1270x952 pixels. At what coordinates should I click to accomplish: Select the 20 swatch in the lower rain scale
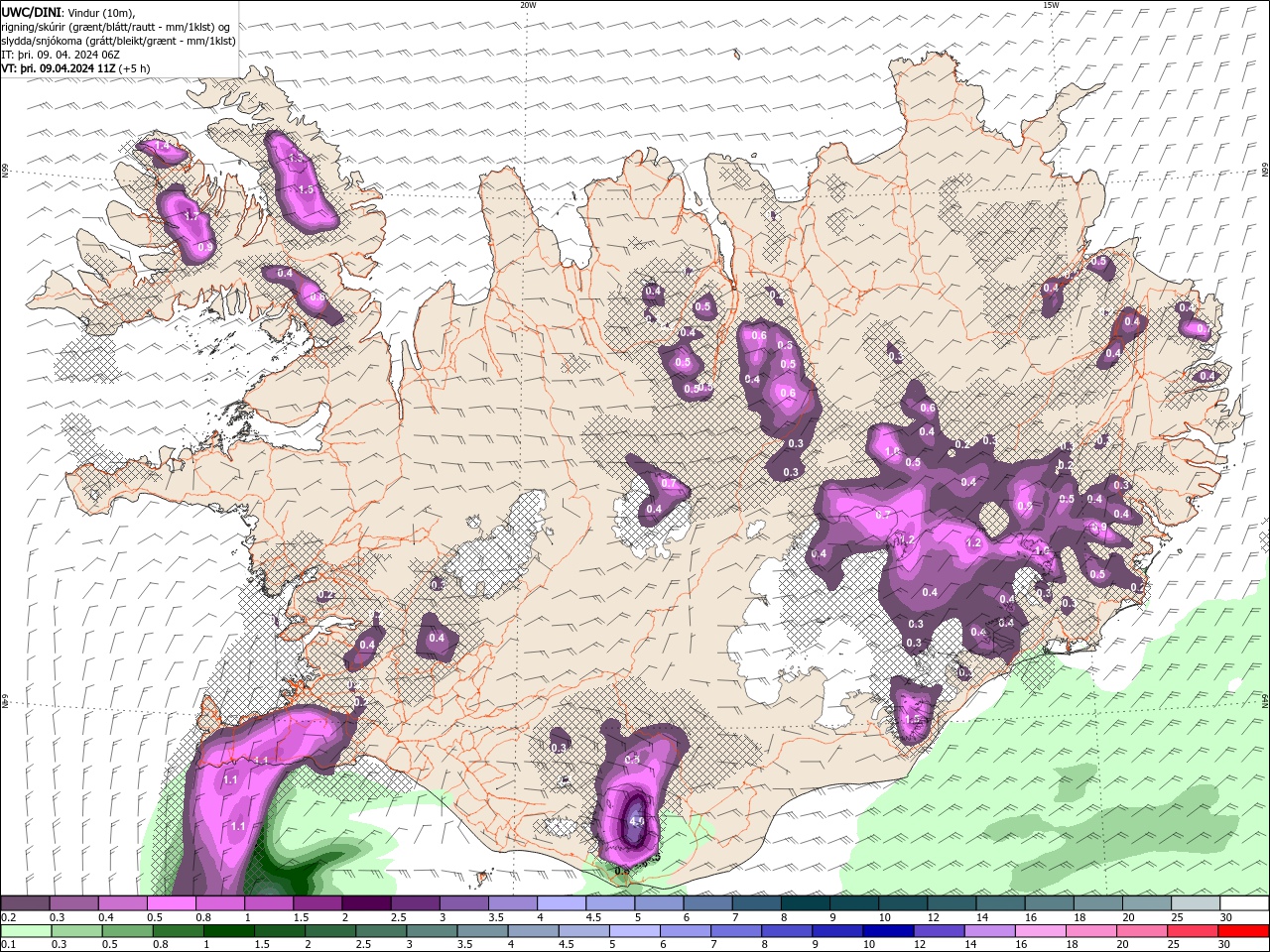point(1143,931)
